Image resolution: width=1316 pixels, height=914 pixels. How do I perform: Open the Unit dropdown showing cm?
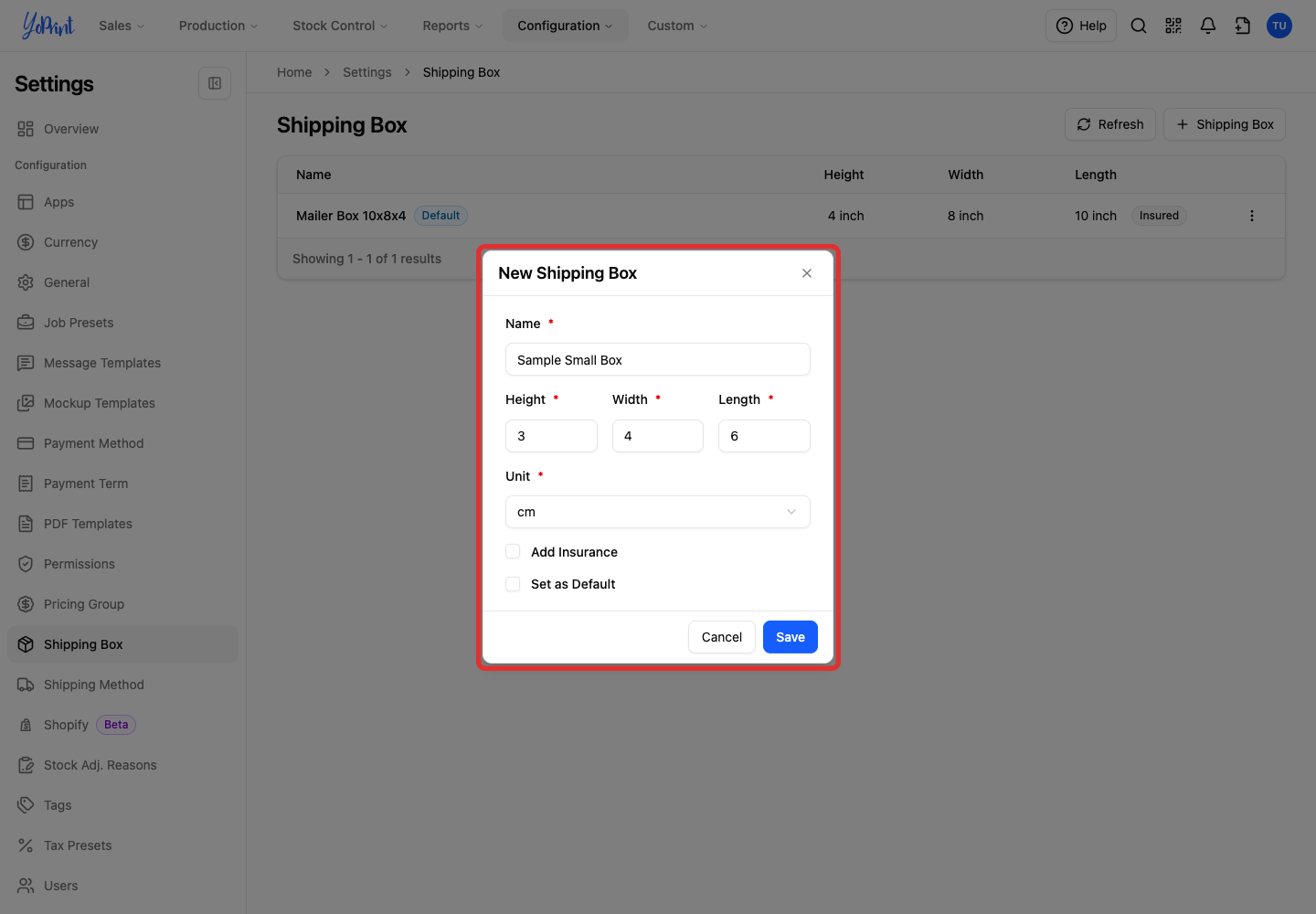[x=658, y=512]
